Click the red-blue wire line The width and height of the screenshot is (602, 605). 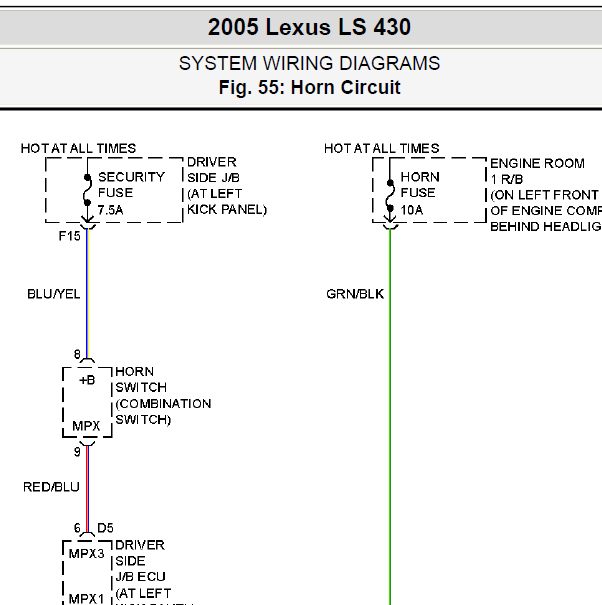pos(88,489)
